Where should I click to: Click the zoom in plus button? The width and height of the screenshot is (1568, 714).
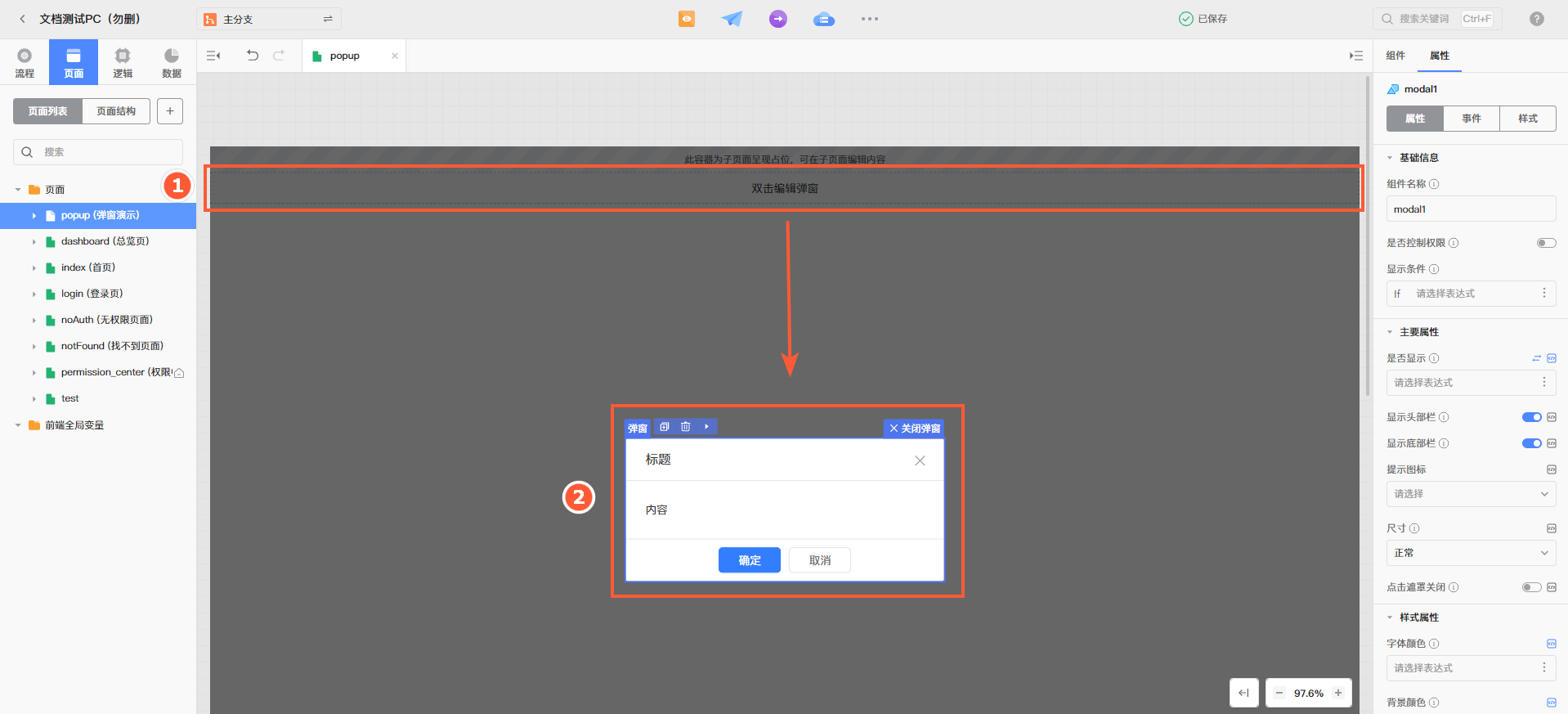[x=1338, y=693]
